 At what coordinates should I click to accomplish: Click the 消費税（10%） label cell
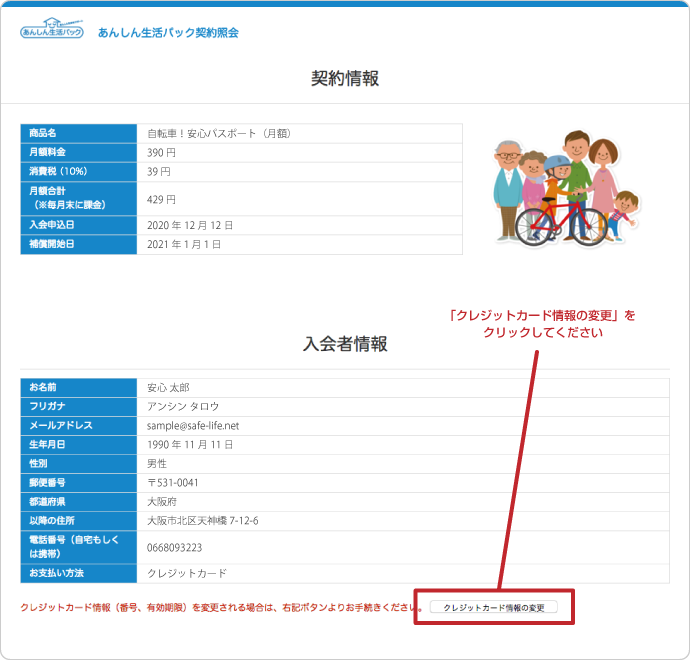(x=79, y=172)
